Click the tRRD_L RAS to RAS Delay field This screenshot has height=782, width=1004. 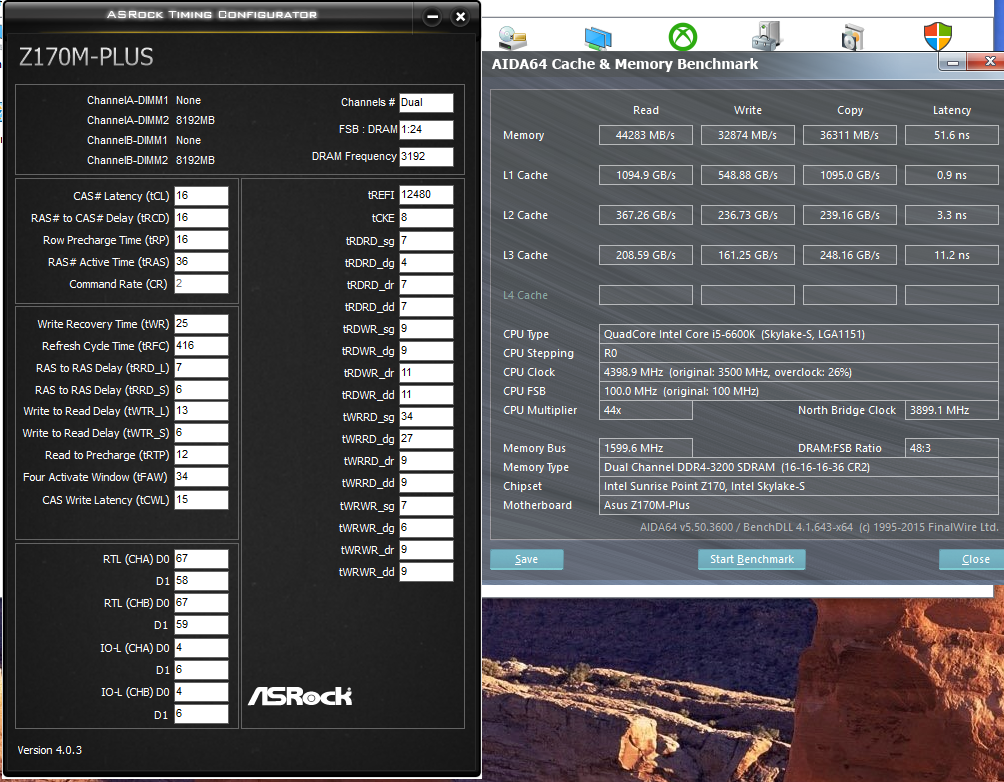(x=201, y=368)
